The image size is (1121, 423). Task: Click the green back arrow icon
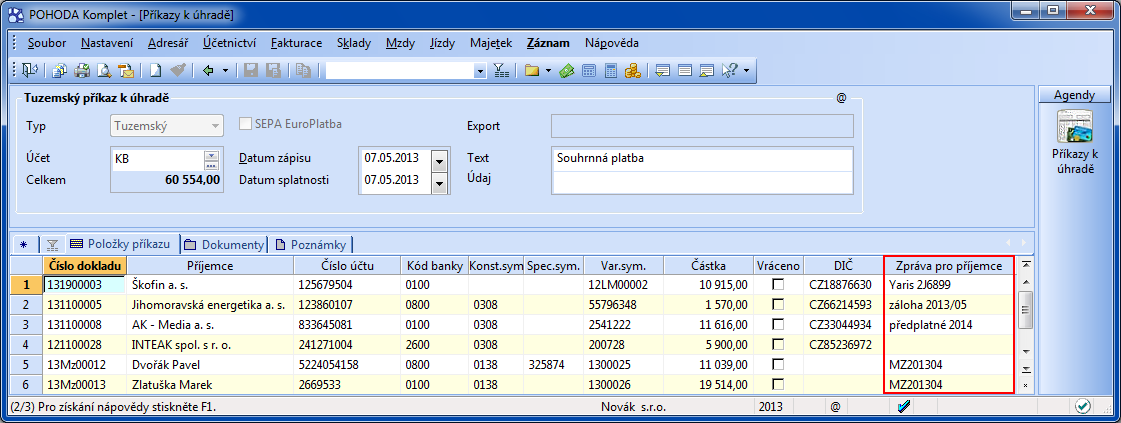coord(208,70)
